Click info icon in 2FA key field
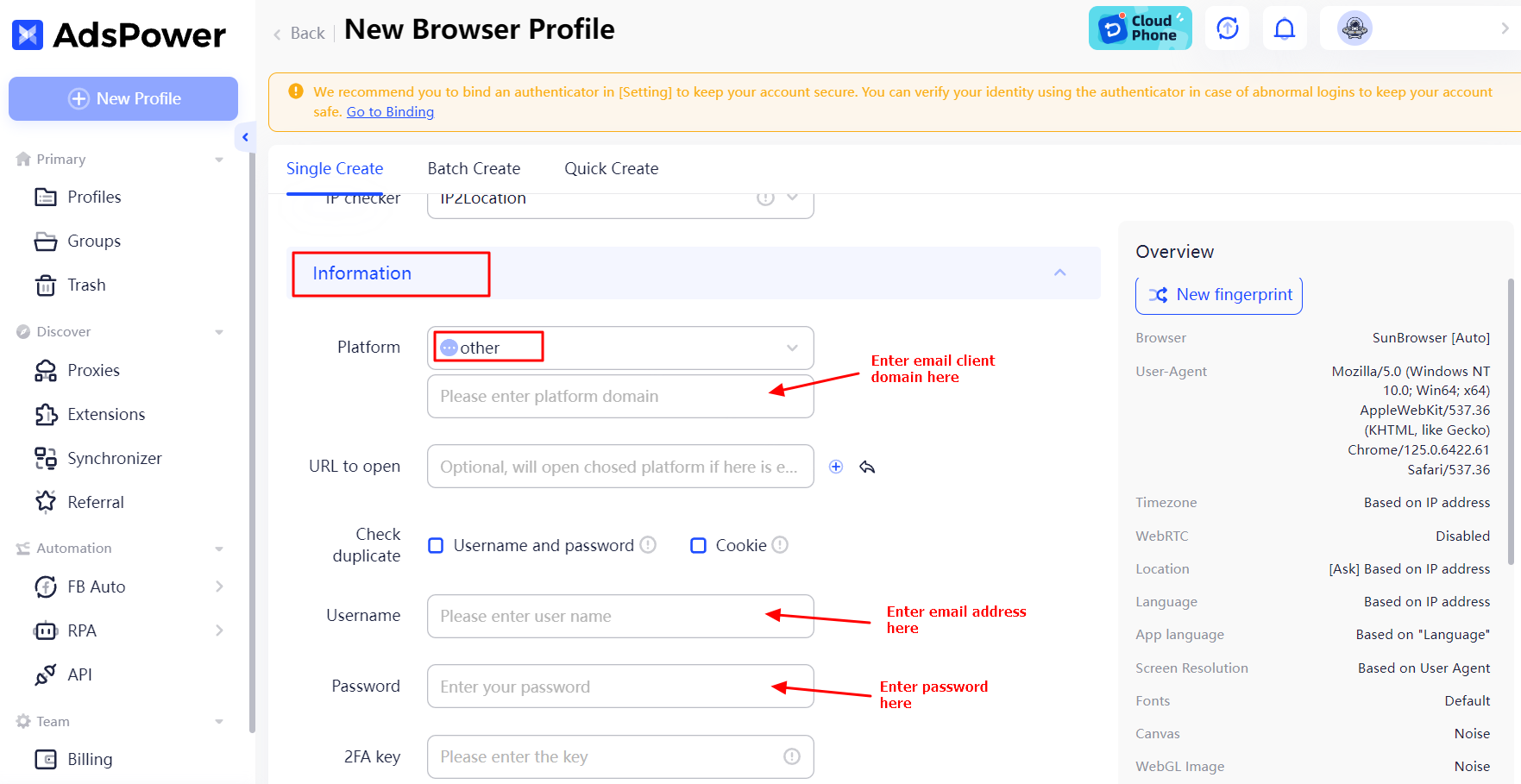Screen dimensions: 1521x784 pyautogui.click(x=792, y=756)
